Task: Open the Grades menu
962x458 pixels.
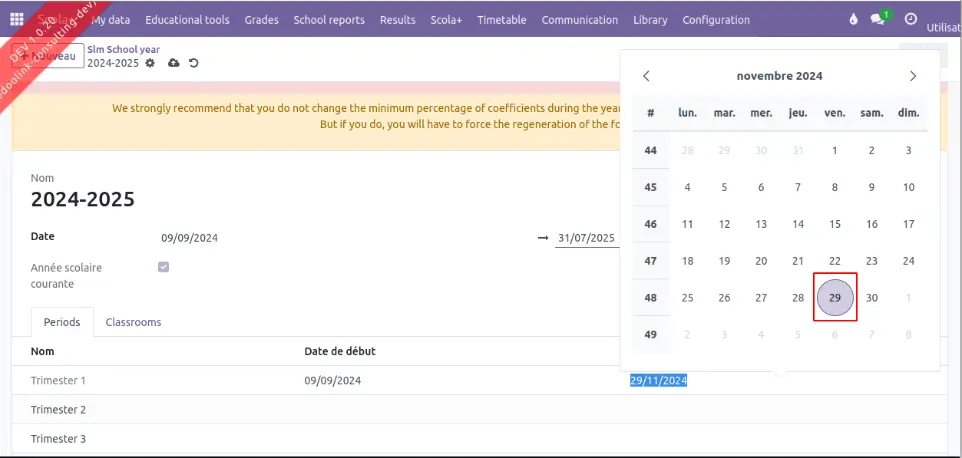Action: (261, 20)
